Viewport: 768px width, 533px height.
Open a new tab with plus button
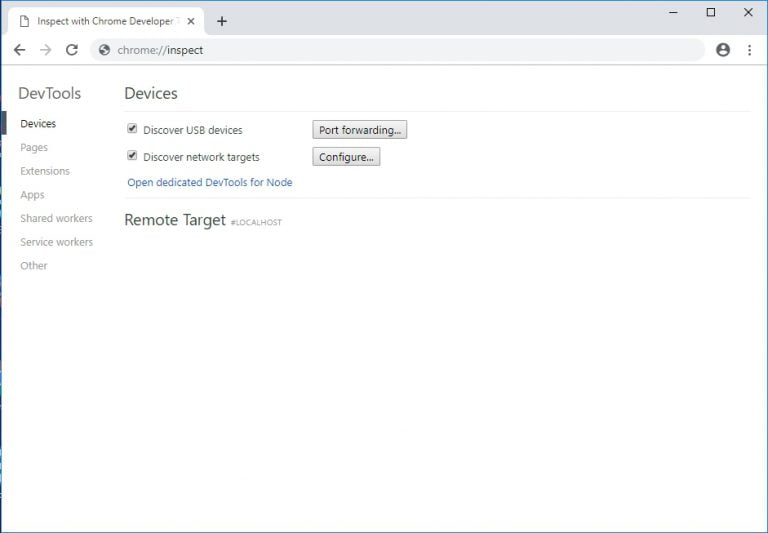222,21
